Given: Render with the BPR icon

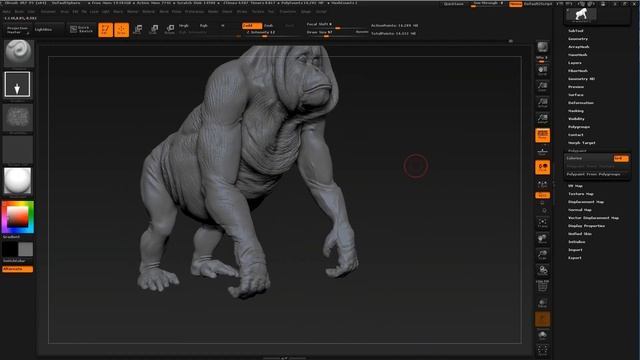Looking at the screenshot, I should tap(542, 47).
